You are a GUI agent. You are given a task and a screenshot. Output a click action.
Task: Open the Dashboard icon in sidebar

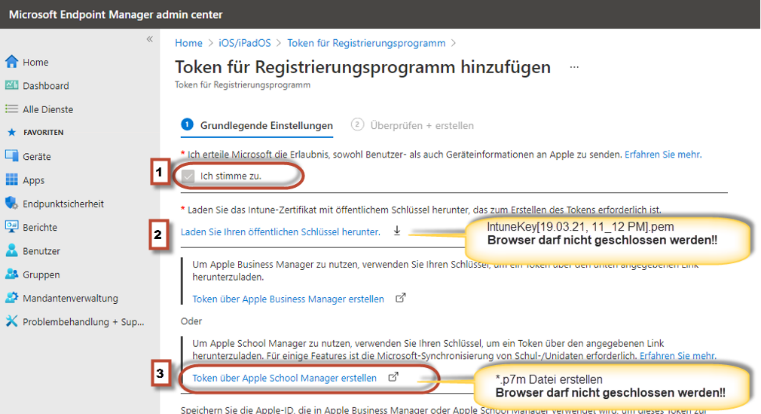pyautogui.click(x=12, y=86)
